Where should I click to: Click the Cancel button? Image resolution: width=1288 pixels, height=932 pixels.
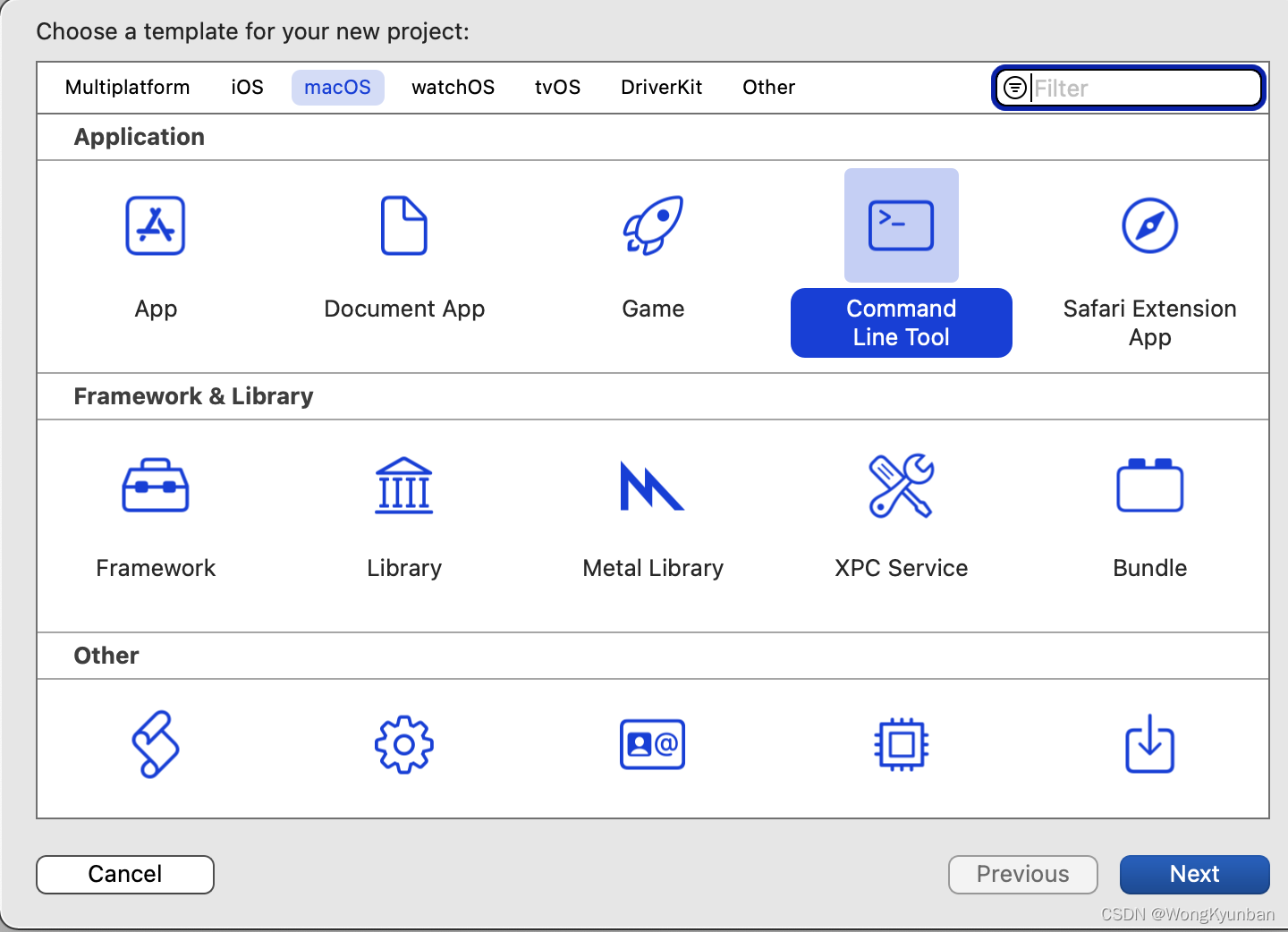(125, 874)
